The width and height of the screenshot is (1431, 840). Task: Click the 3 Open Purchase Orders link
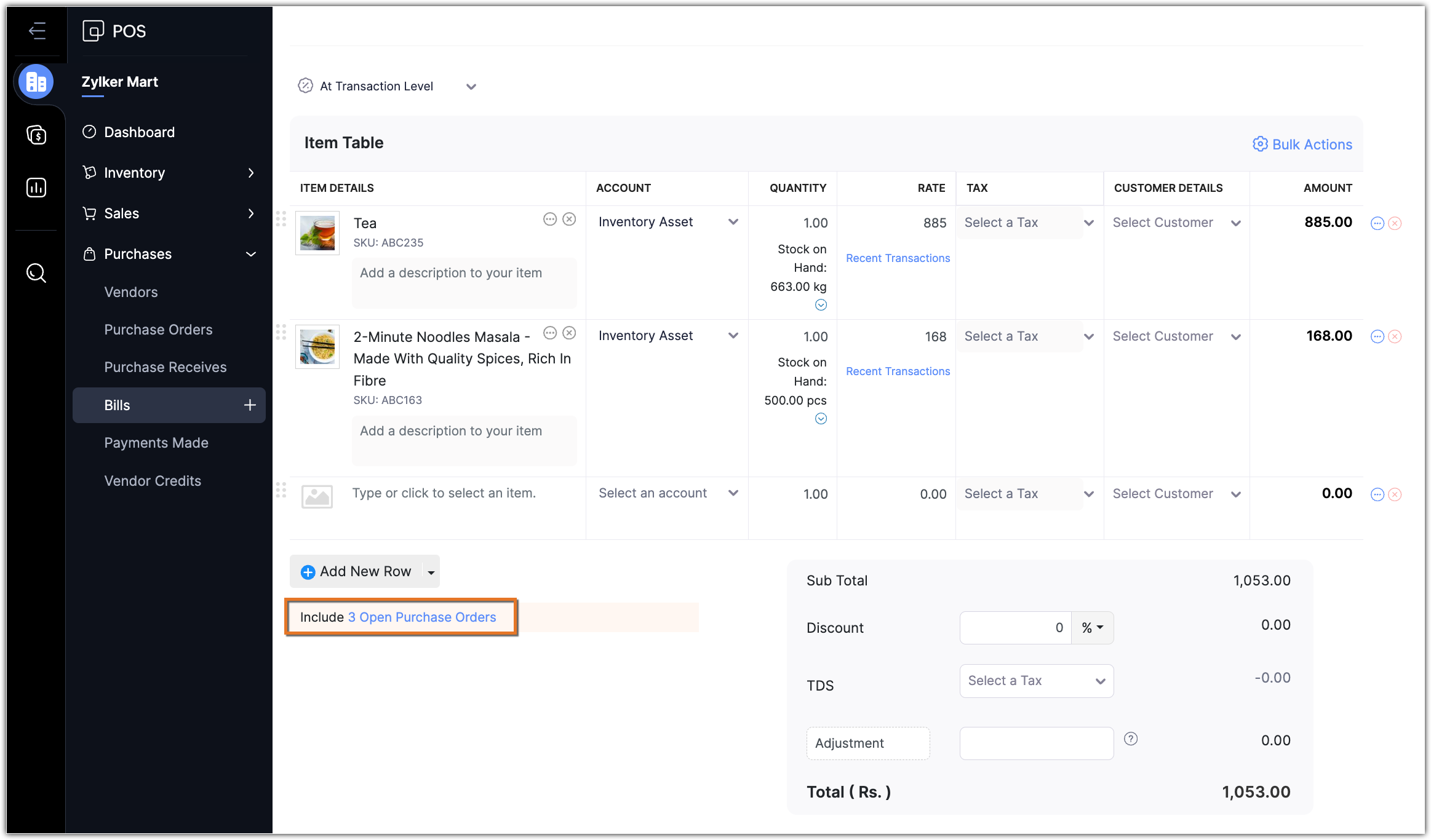point(421,617)
